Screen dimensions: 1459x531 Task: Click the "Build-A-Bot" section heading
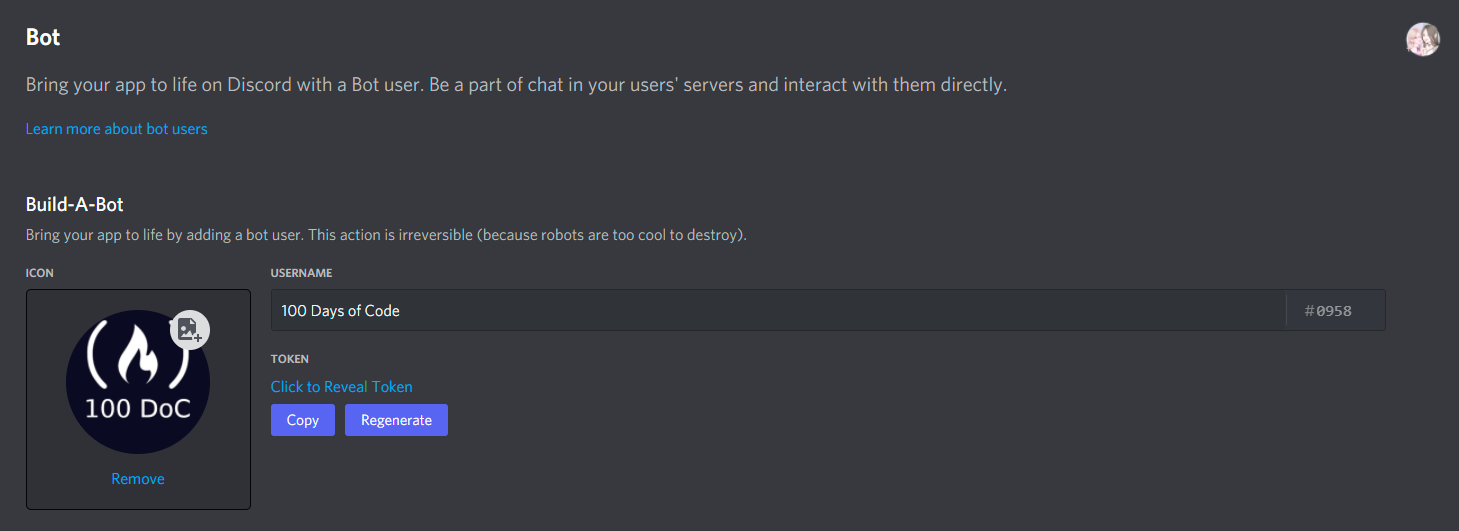[74, 204]
